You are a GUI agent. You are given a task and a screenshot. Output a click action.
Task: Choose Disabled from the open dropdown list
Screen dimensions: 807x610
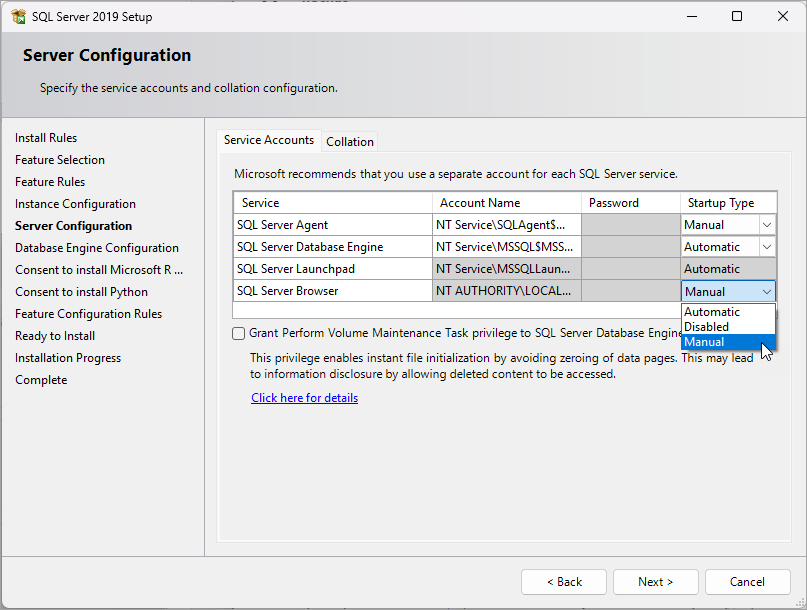(728, 327)
